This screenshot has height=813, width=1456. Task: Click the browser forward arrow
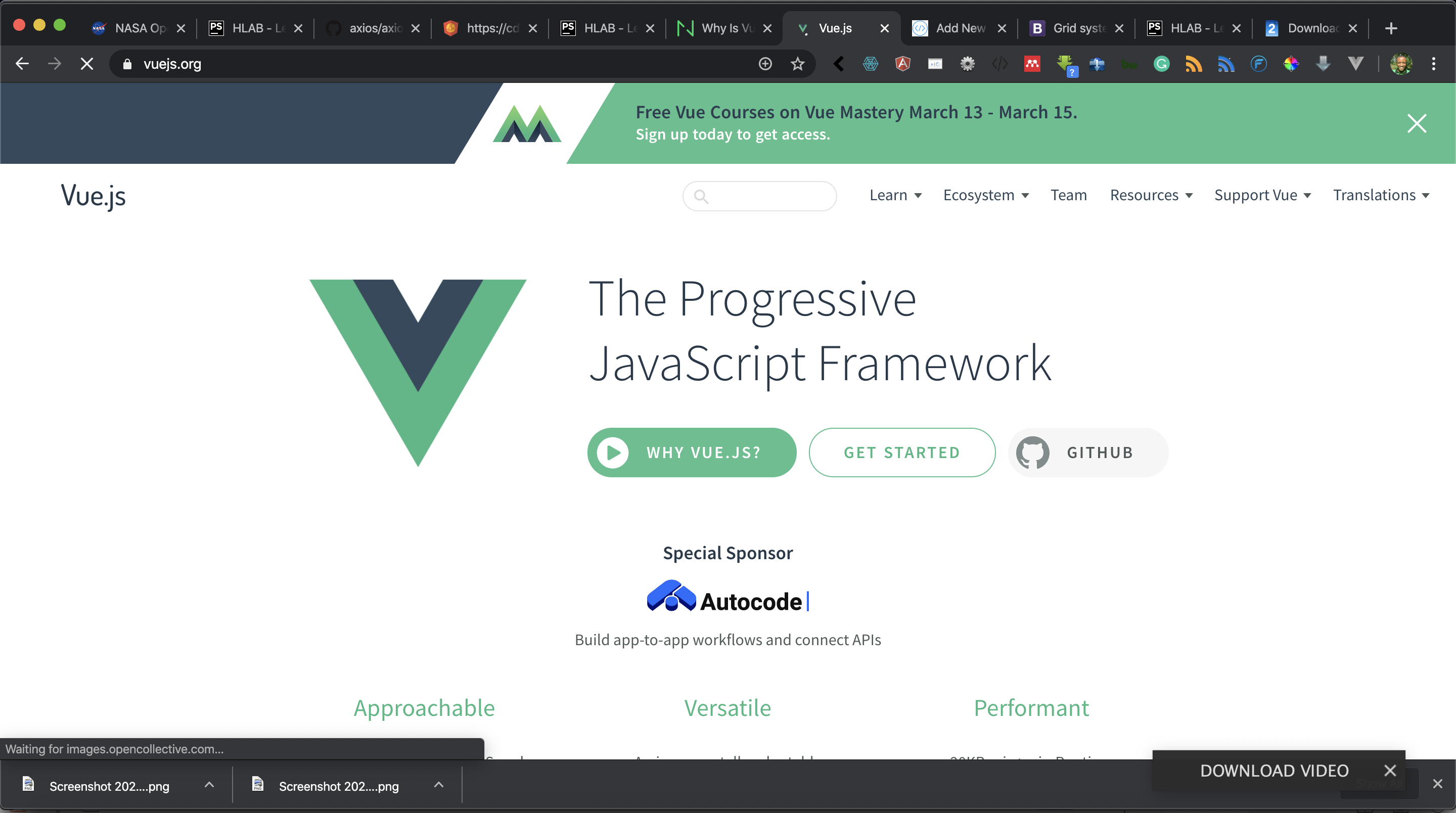pos(54,64)
